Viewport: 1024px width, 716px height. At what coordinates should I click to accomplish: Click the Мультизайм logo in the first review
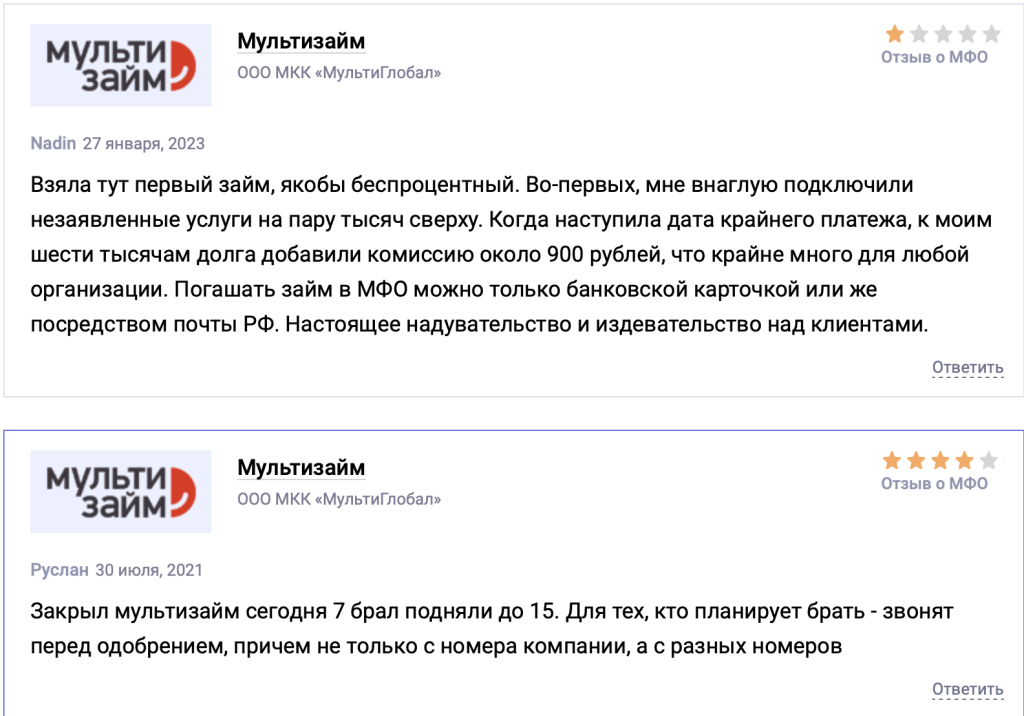(120, 62)
